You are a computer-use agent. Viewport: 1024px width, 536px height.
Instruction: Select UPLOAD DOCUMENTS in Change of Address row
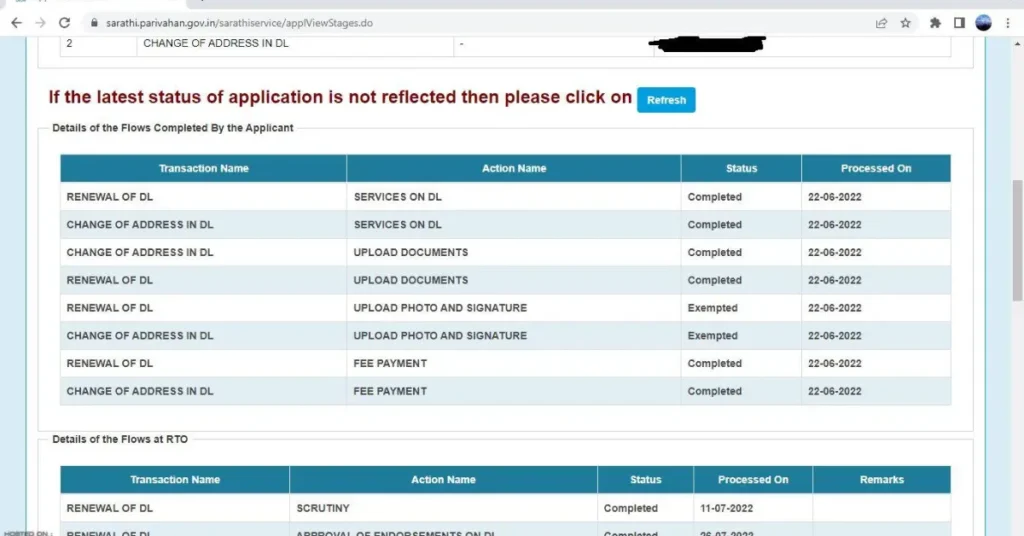411,253
